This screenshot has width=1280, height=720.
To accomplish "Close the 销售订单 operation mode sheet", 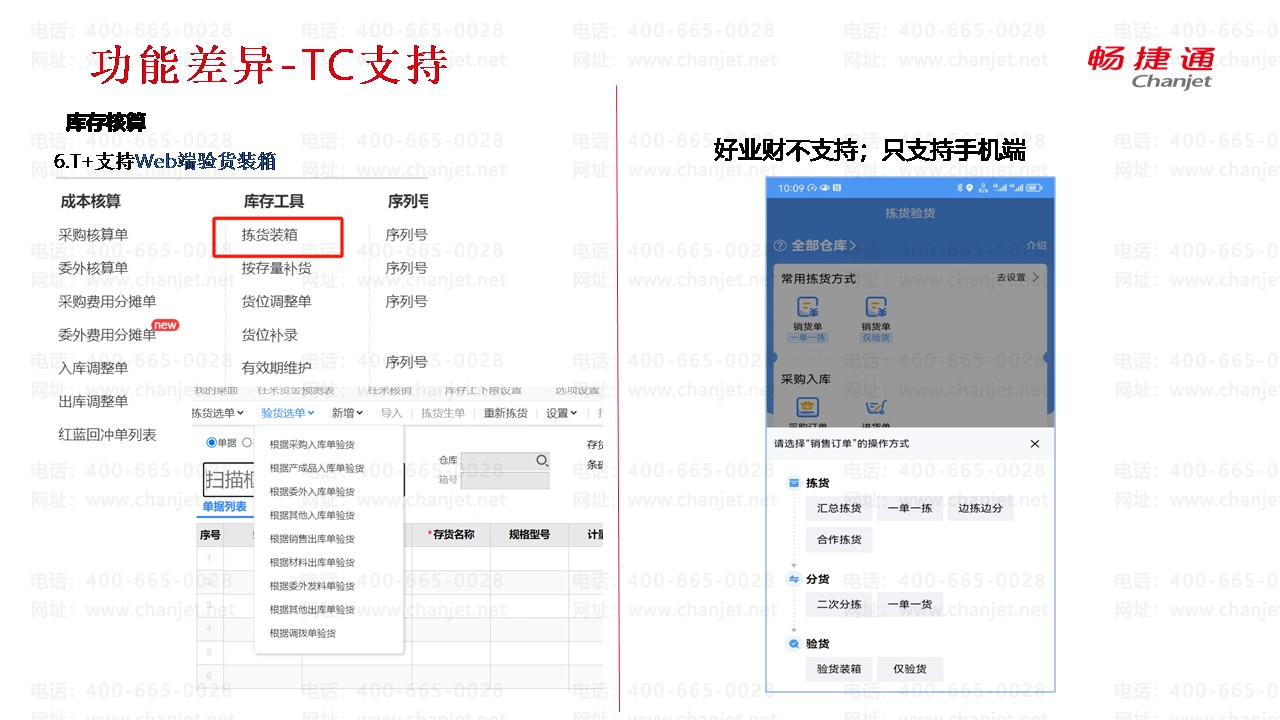I will [1035, 444].
